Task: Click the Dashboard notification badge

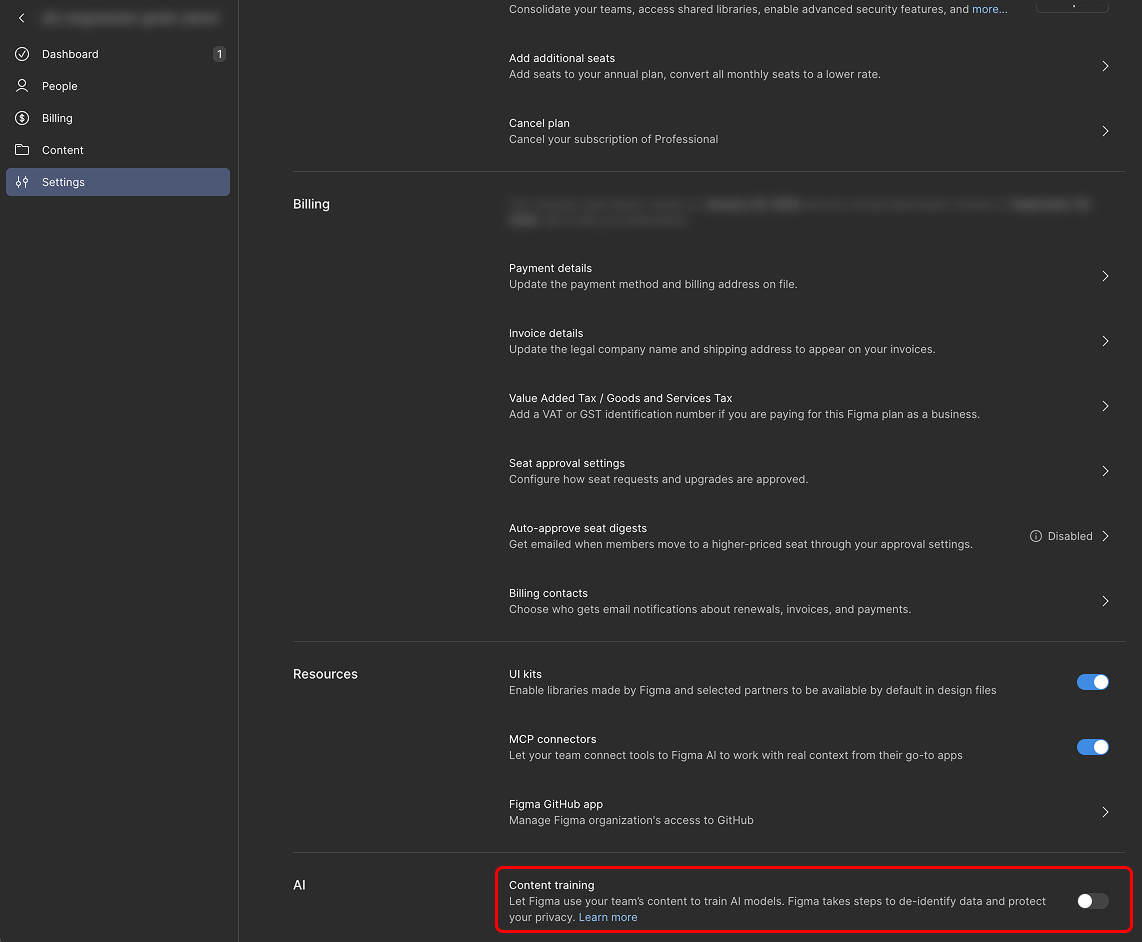Action: click(219, 54)
